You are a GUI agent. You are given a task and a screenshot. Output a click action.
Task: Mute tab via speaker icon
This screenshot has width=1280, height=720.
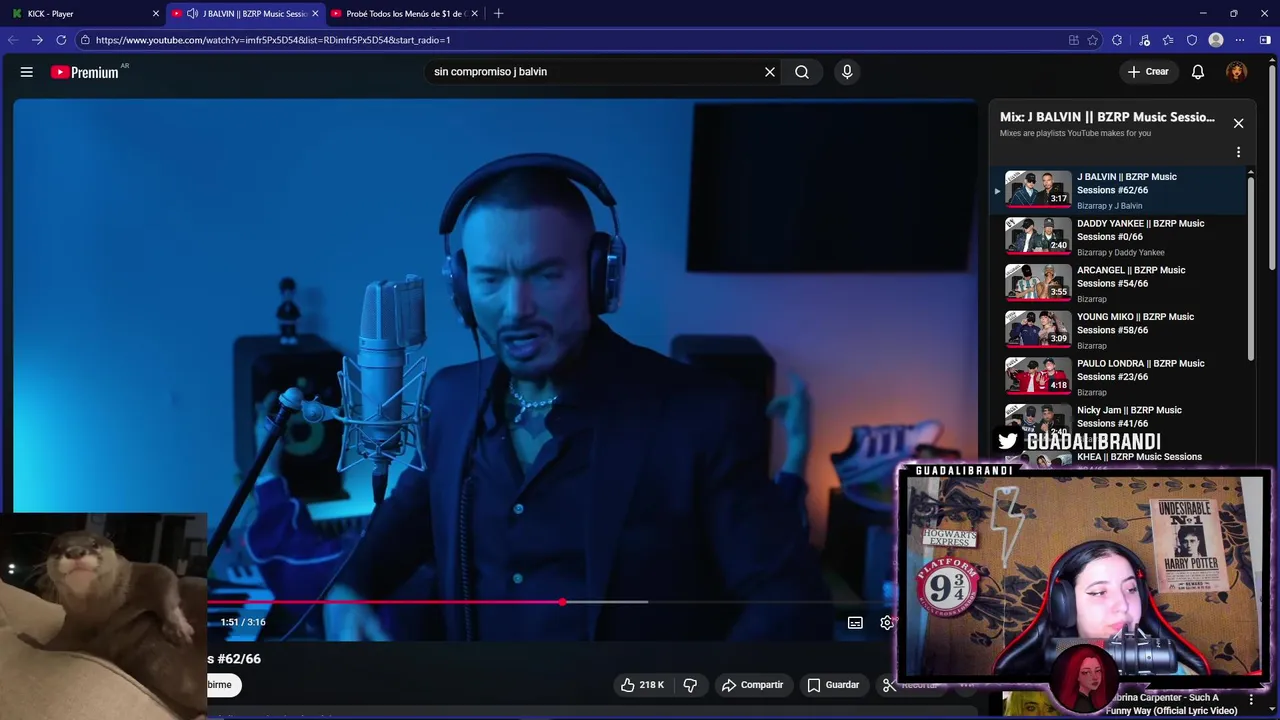pyautogui.click(x=192, y=14)
